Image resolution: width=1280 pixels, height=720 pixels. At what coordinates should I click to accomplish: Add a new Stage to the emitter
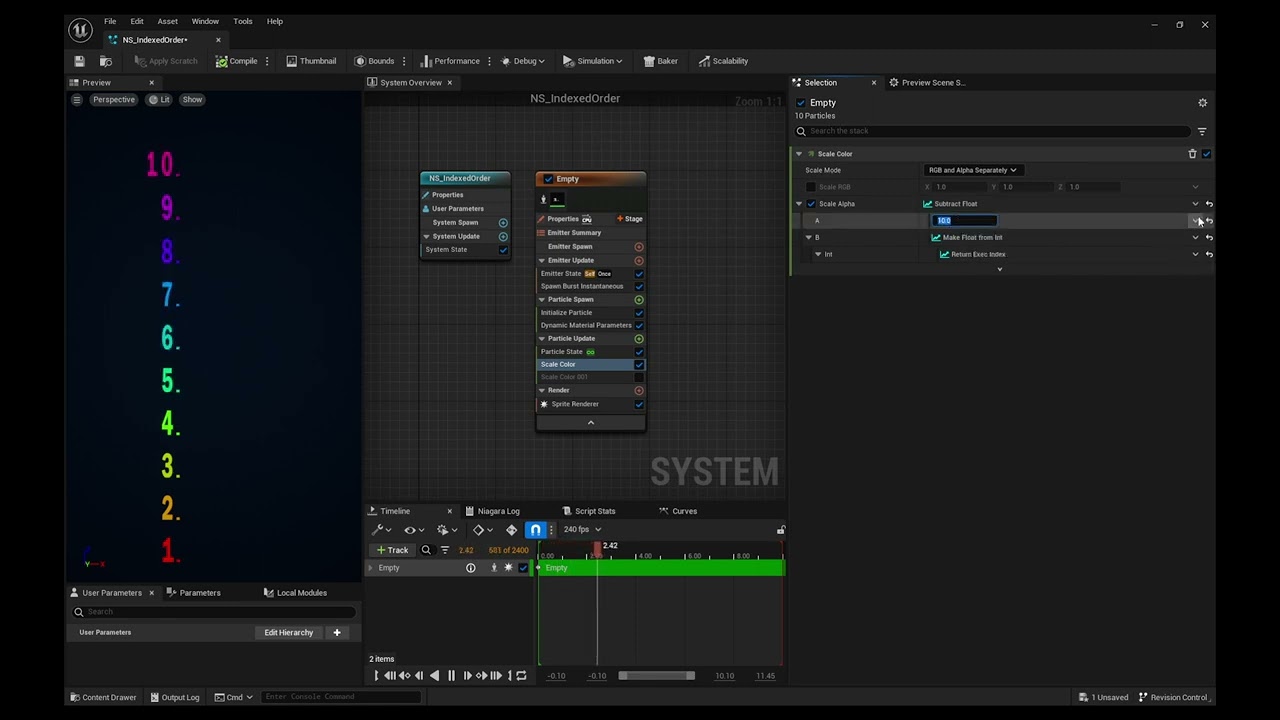[x=630, y=219]
